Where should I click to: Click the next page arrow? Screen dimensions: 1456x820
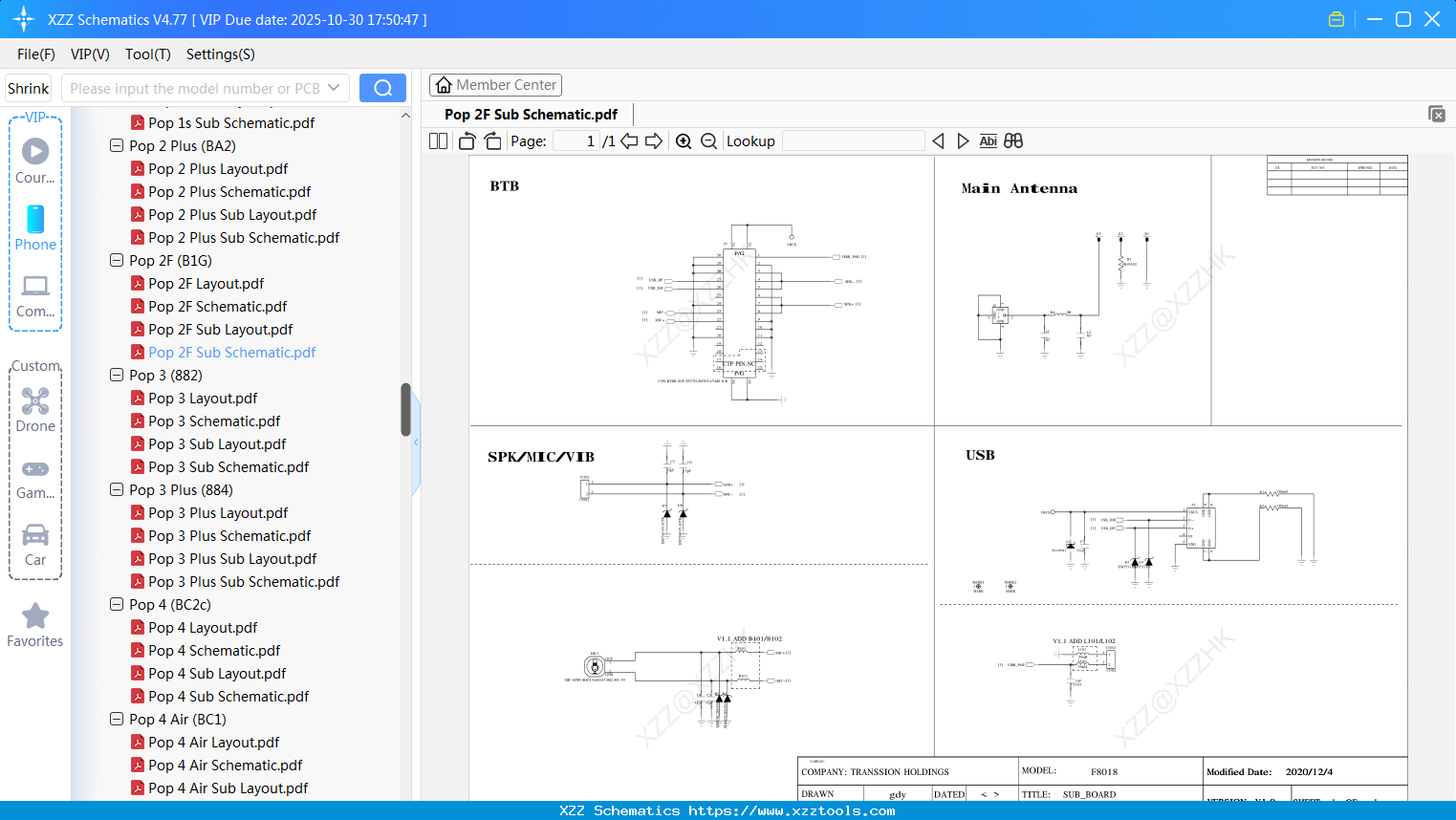654,140
